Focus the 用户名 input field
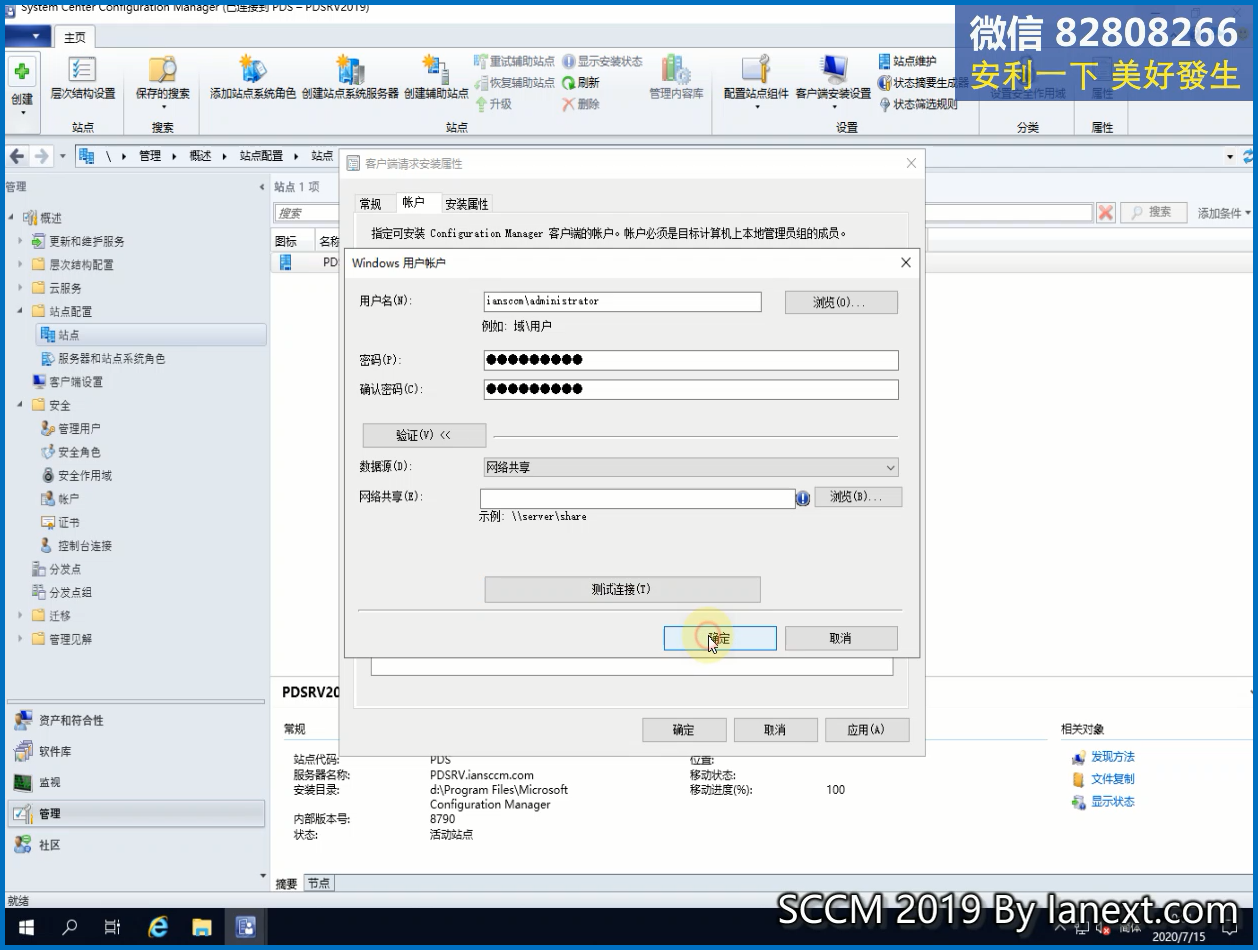This screenshot has height=950, width=1258. point(622,301)
